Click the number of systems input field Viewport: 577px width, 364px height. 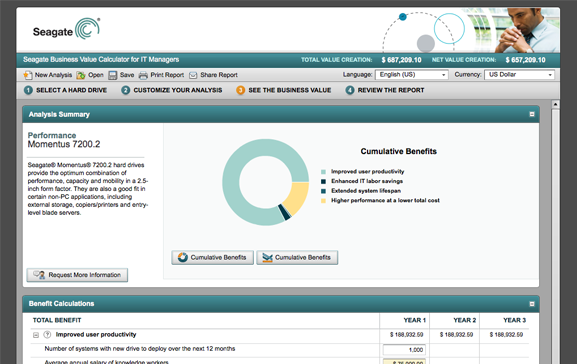(404, 350)
